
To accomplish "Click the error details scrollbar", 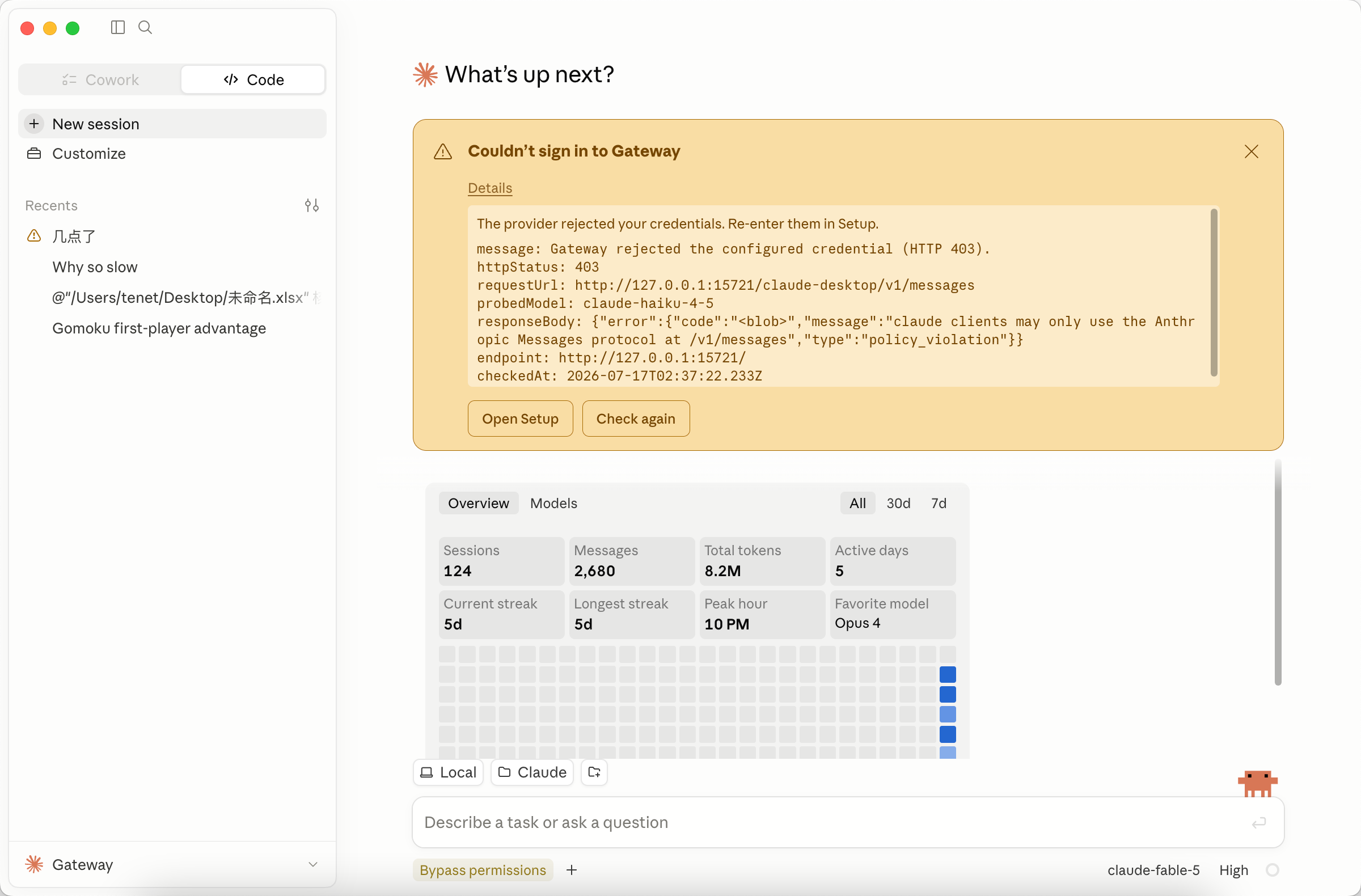I will 1214,293.
